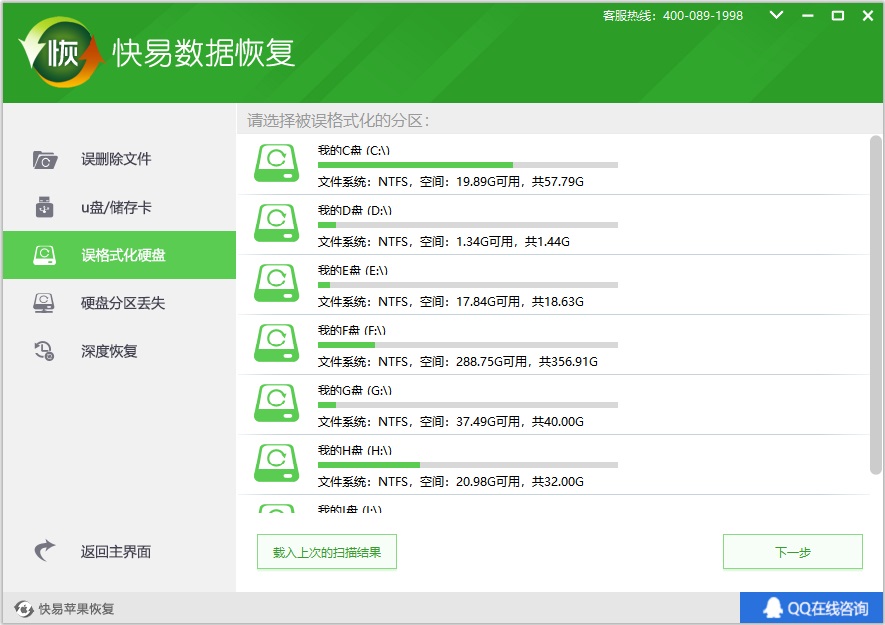Click the 快易苹果恢复 apple icon
The height and width of the screenshot is (625, 885).
[x=24, y=609]
